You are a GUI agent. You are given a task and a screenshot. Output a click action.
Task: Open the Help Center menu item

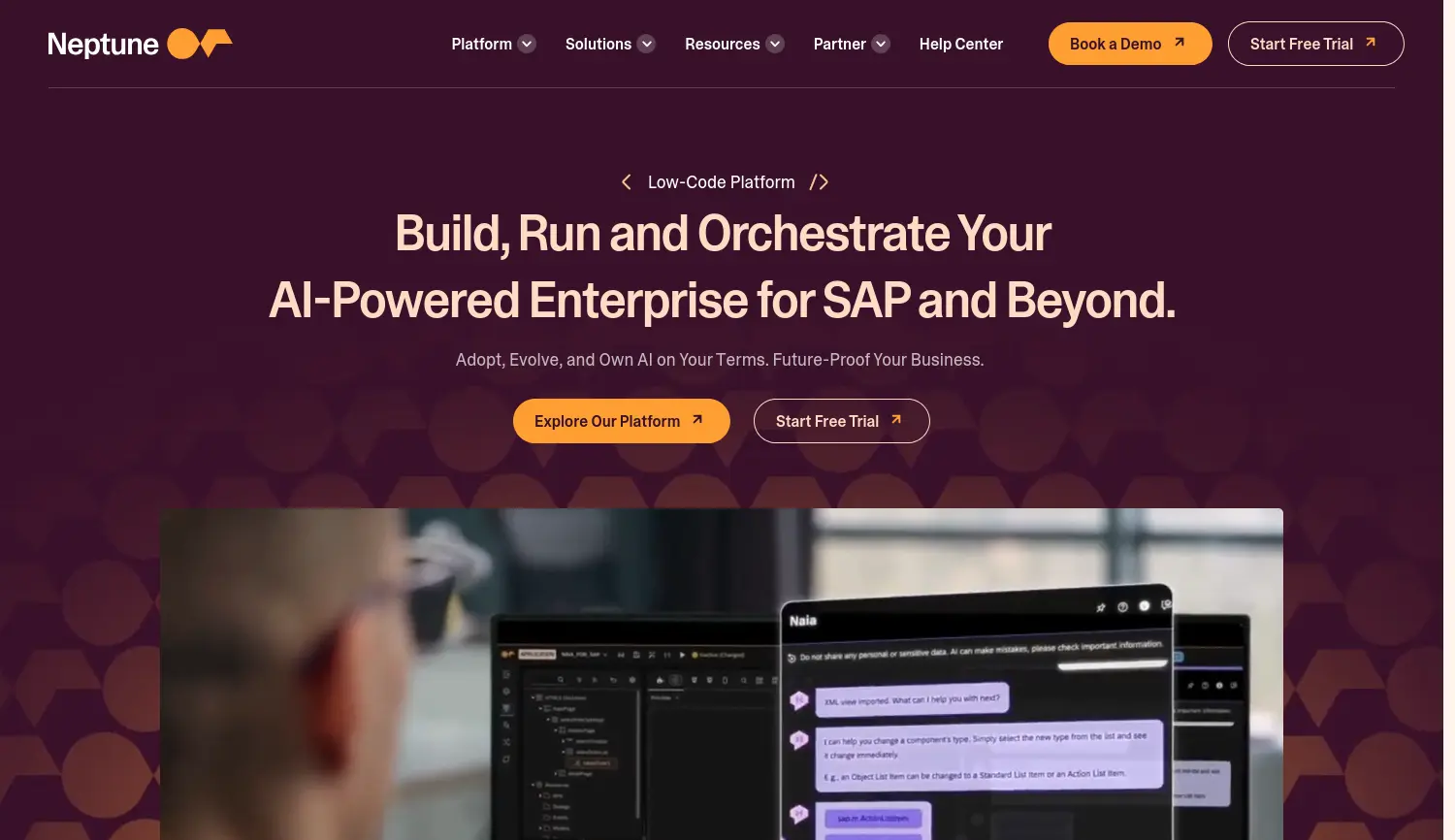(961, 44)
